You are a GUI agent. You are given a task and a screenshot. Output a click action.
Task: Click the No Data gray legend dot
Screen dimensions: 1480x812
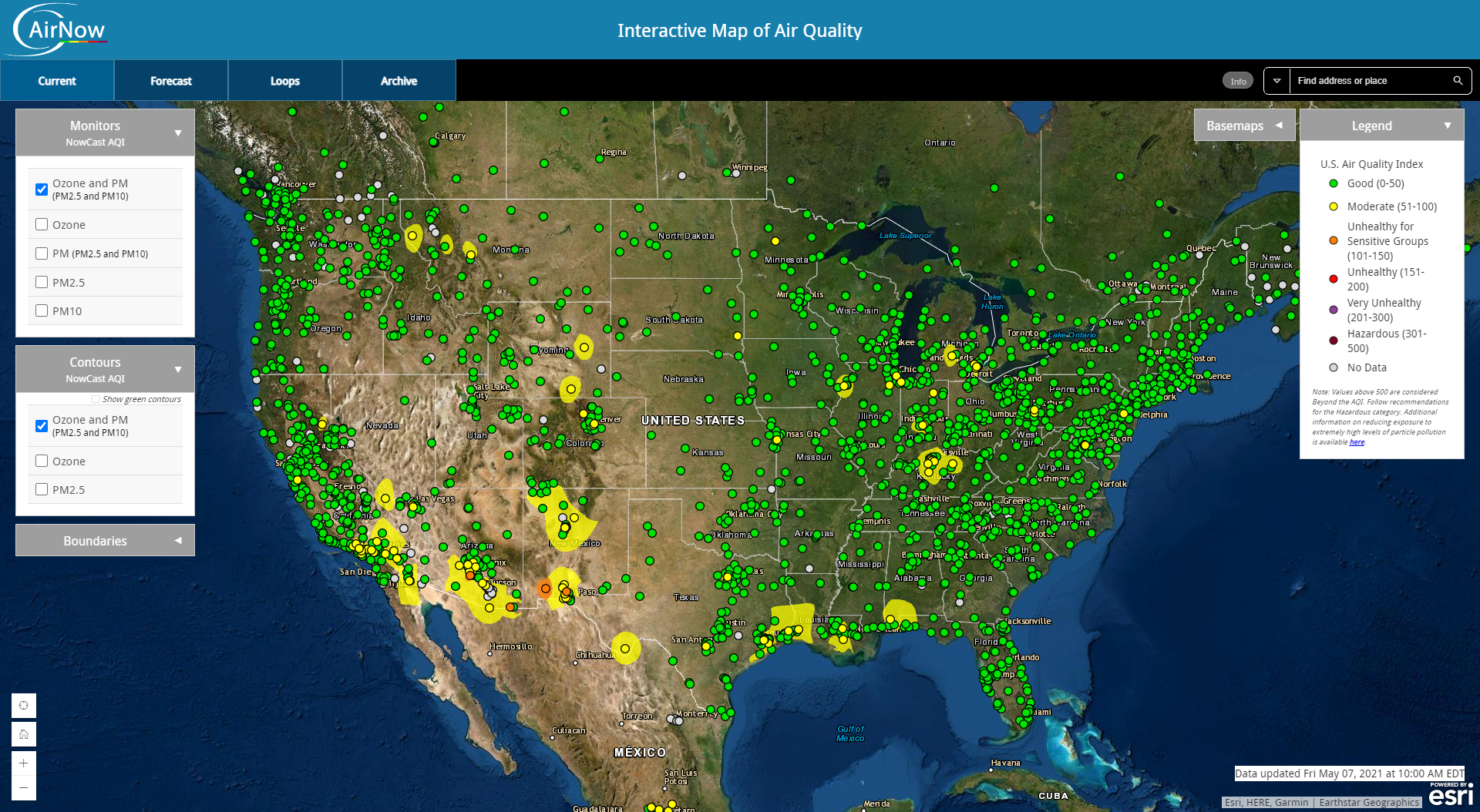coord(1333,367)
